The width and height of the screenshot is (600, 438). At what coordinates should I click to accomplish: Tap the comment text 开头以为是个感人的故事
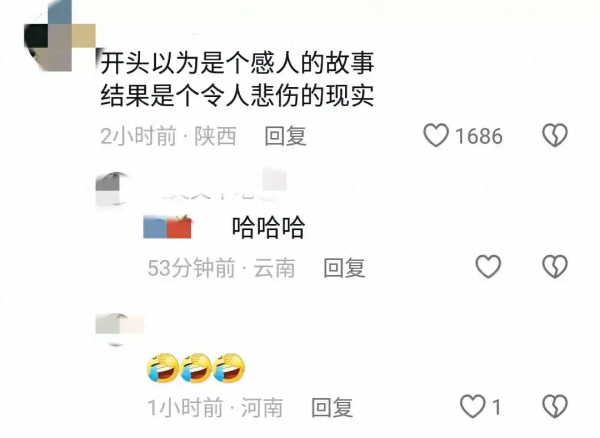(x=237, y=63)
